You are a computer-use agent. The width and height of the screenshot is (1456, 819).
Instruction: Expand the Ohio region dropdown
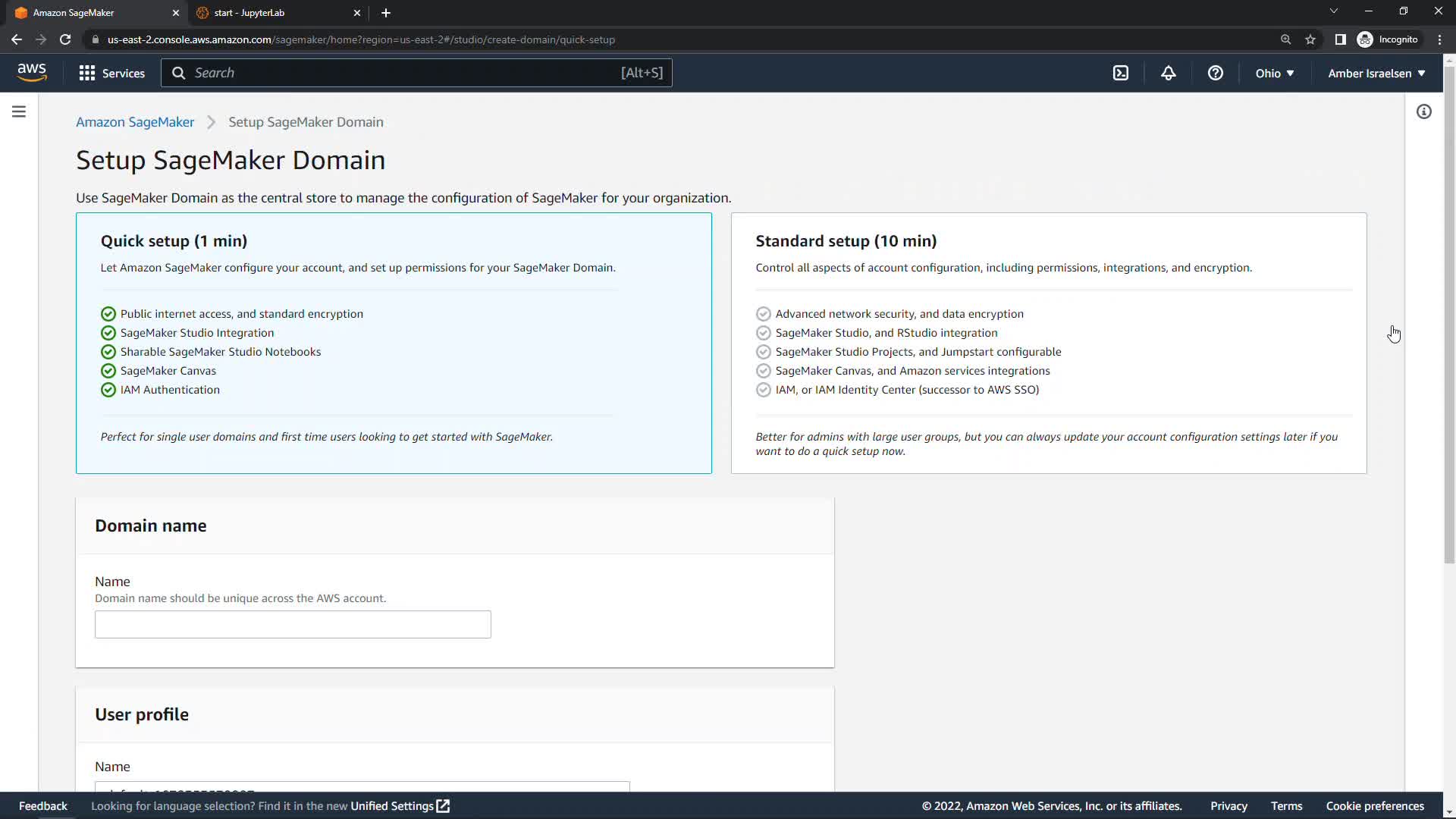point(1274,73)
